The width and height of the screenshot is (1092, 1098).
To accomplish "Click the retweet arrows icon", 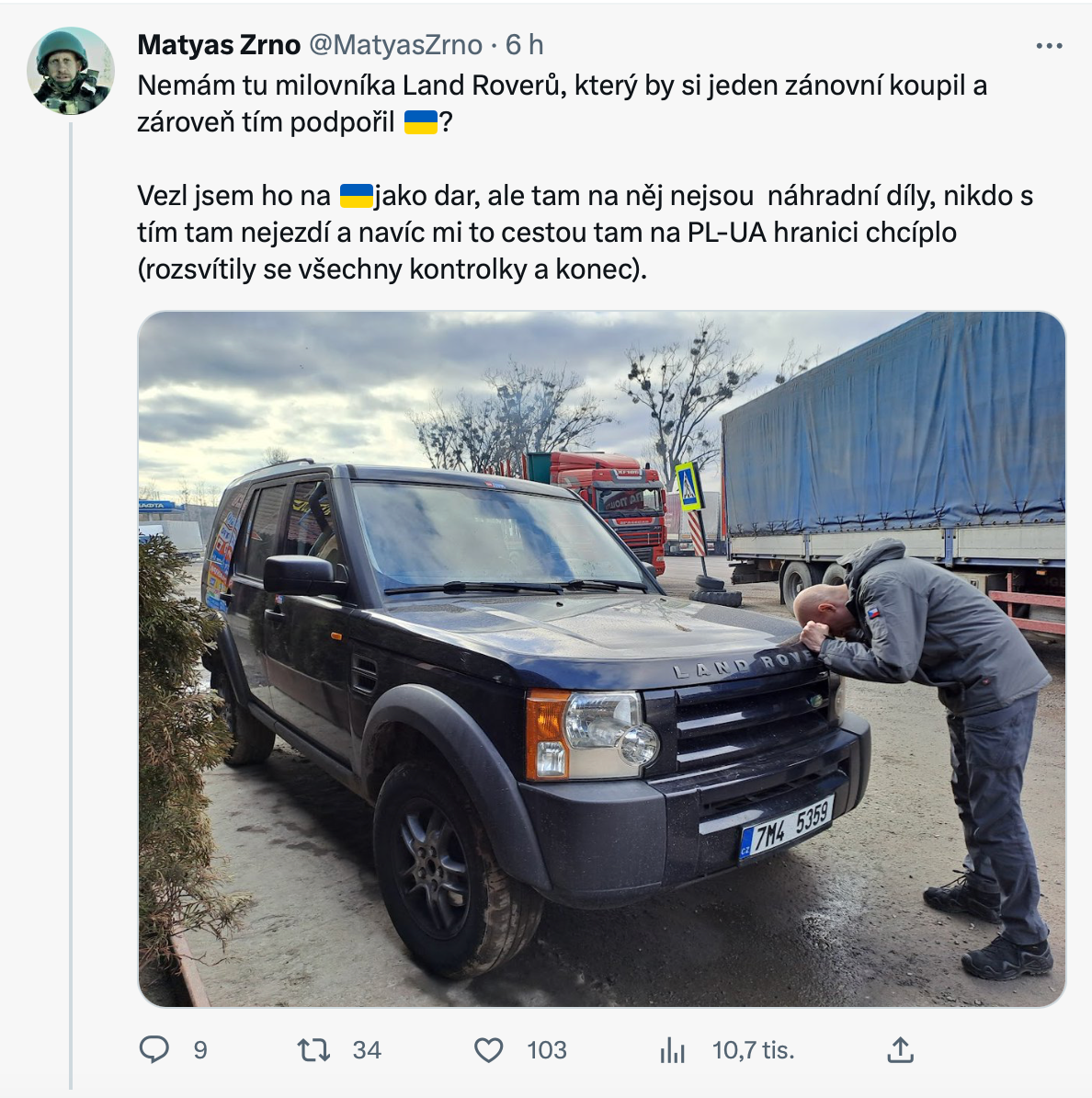I will [x=313, y=1050].
